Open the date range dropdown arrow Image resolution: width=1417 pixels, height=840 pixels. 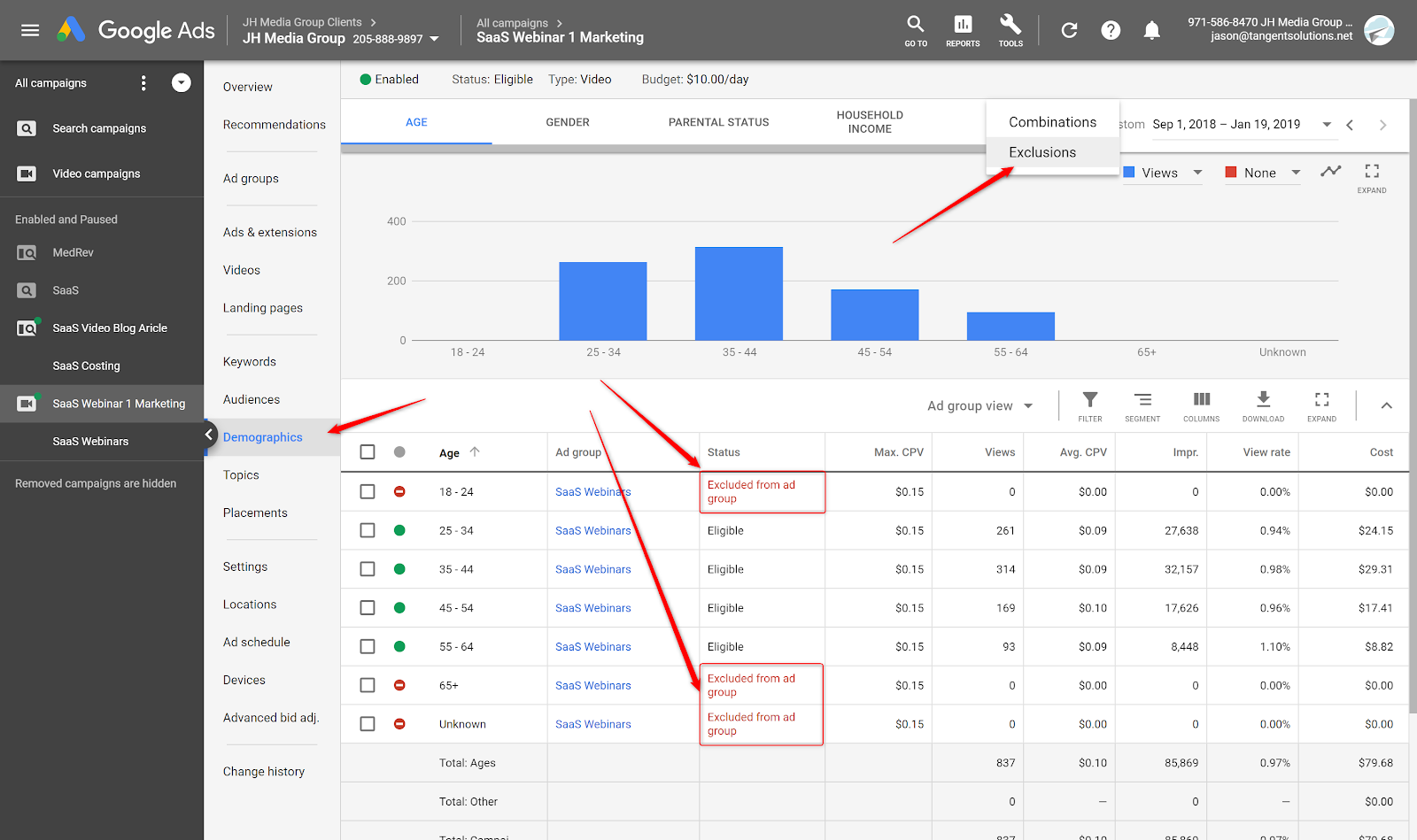tap(1326, 125)
